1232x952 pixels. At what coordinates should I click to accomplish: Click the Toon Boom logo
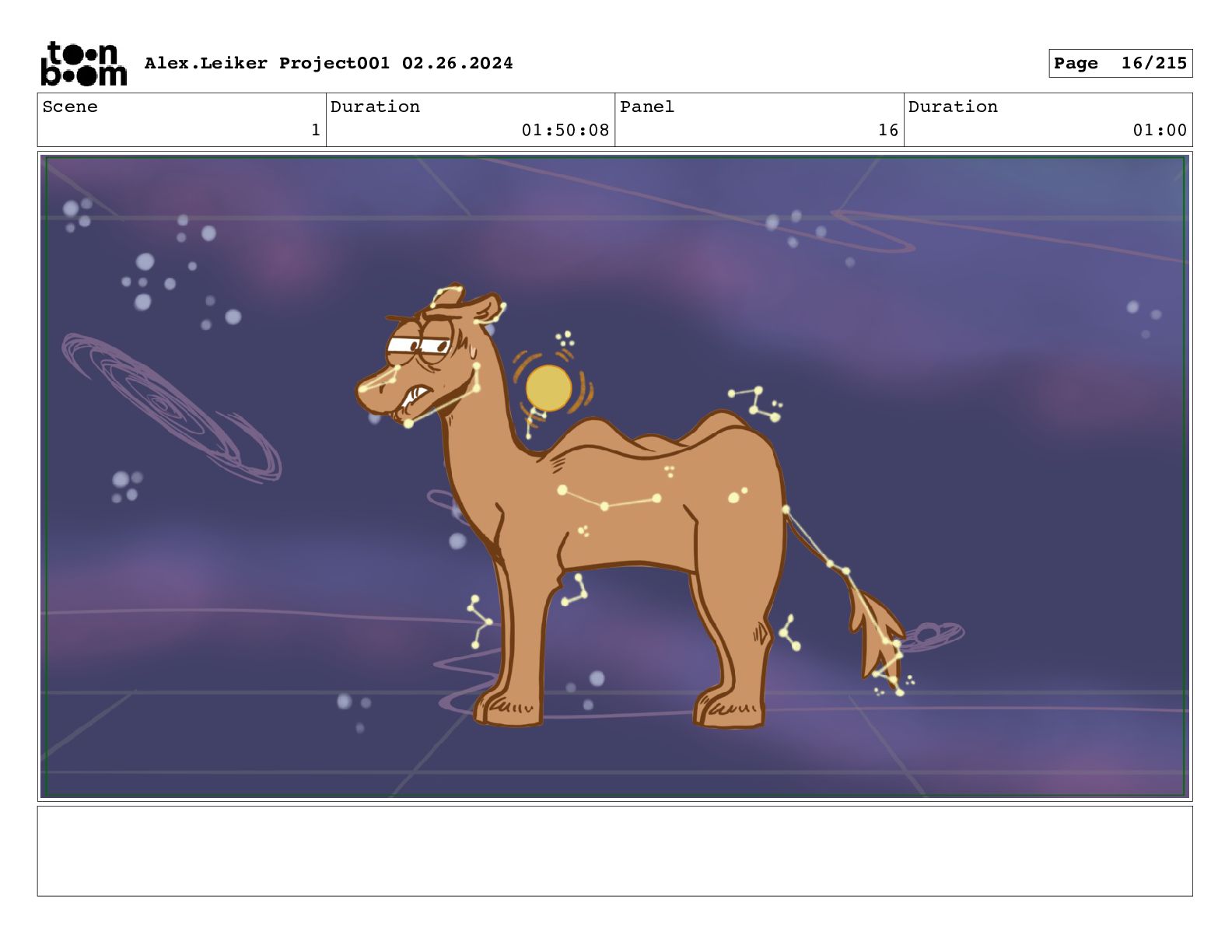(83, 63)
